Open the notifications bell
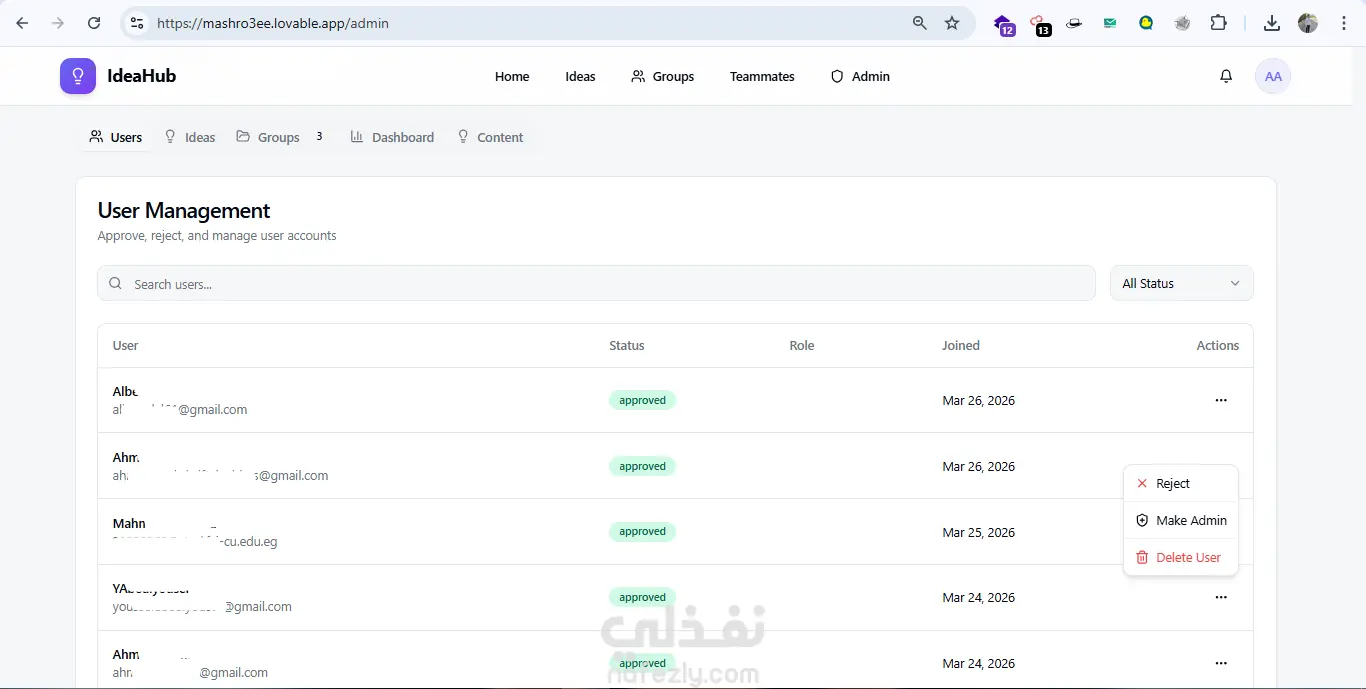The height and width of the screenshot is (689, 1366). 1226,76
